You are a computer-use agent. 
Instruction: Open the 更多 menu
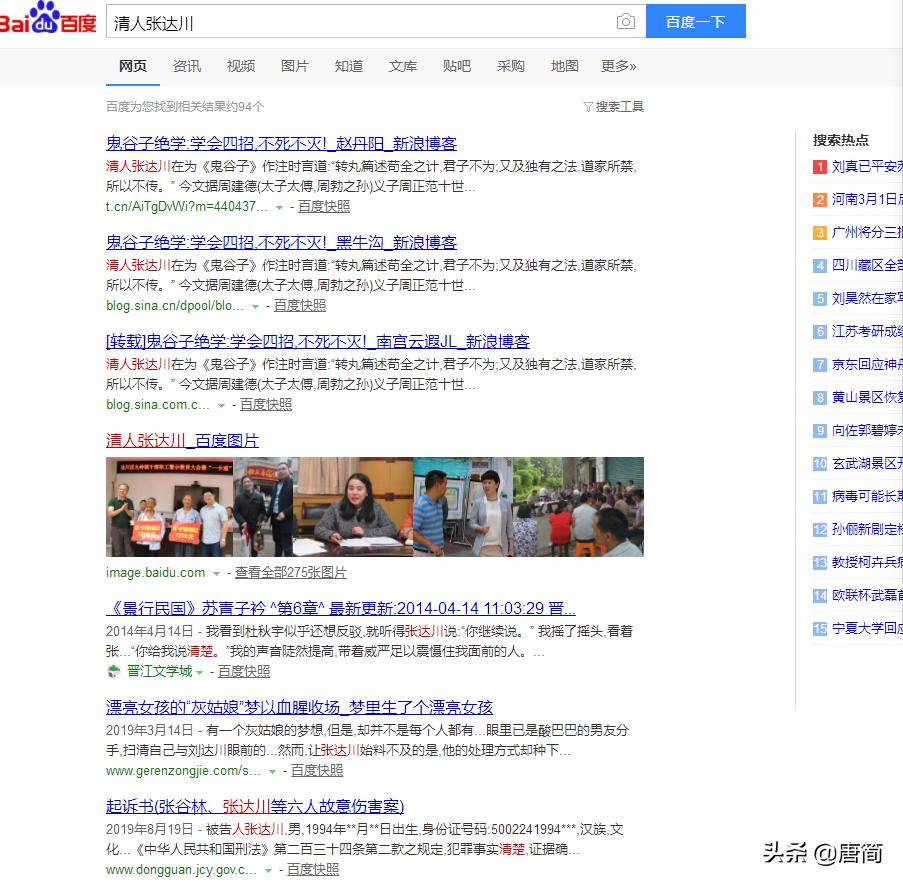click(617, 65)
